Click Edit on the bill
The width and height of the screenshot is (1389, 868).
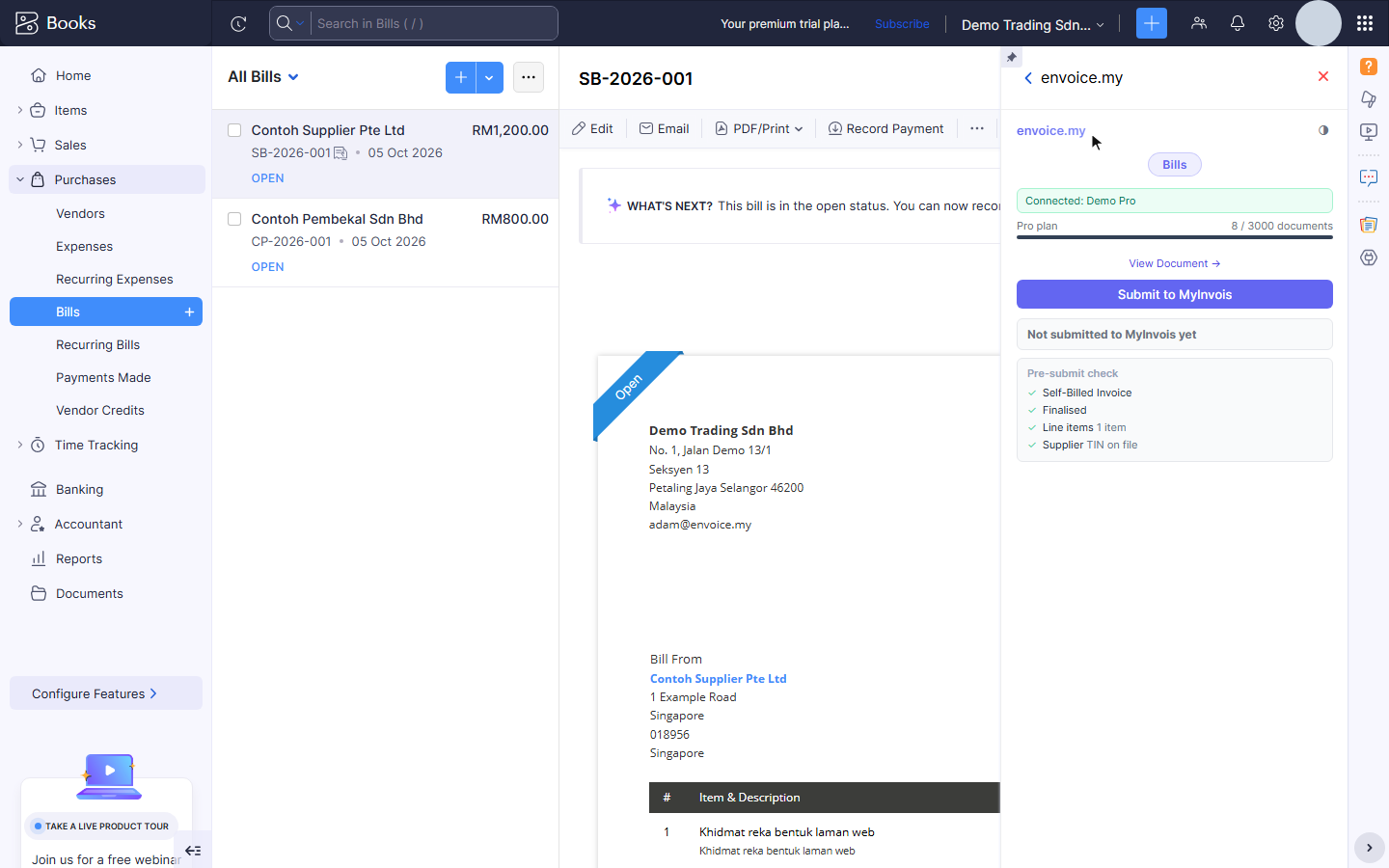pos(592,128)
